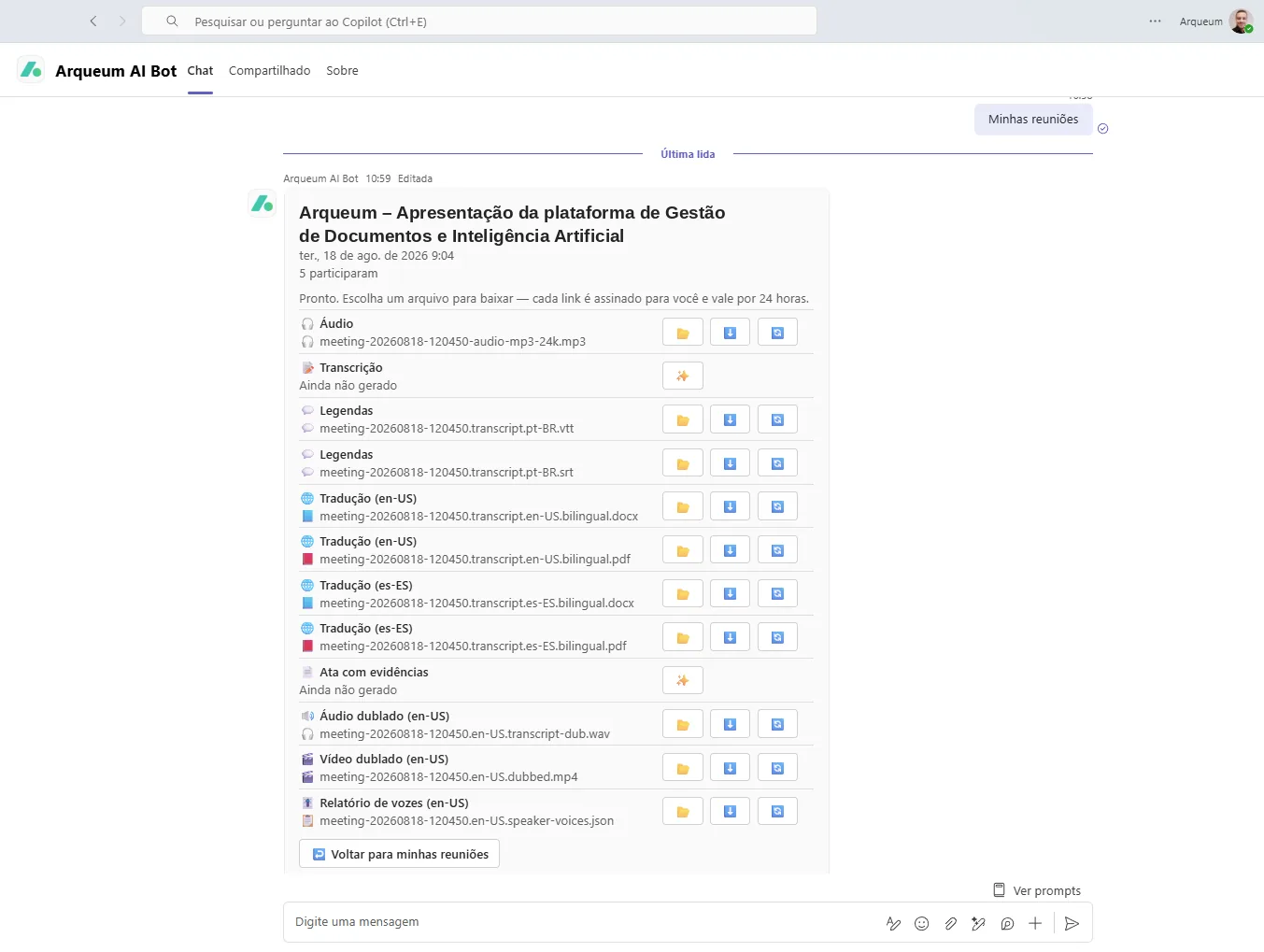This screenshot has width=1264, height=952.
Task: Open folder for es-ES.bilingual.docx translation
Action: click(683, 593)
